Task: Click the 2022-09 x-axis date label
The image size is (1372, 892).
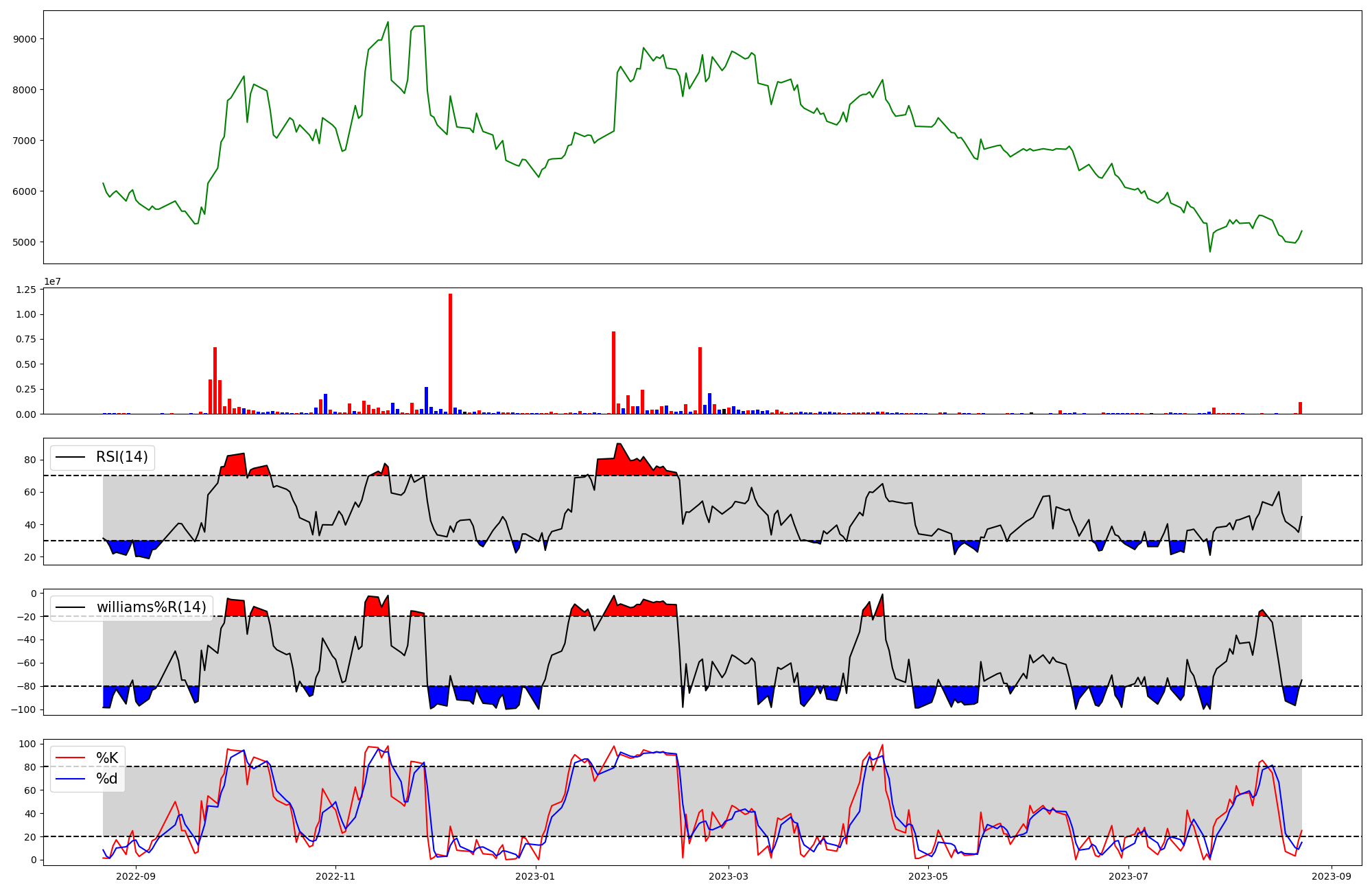Action: click(x=136, y=876)
